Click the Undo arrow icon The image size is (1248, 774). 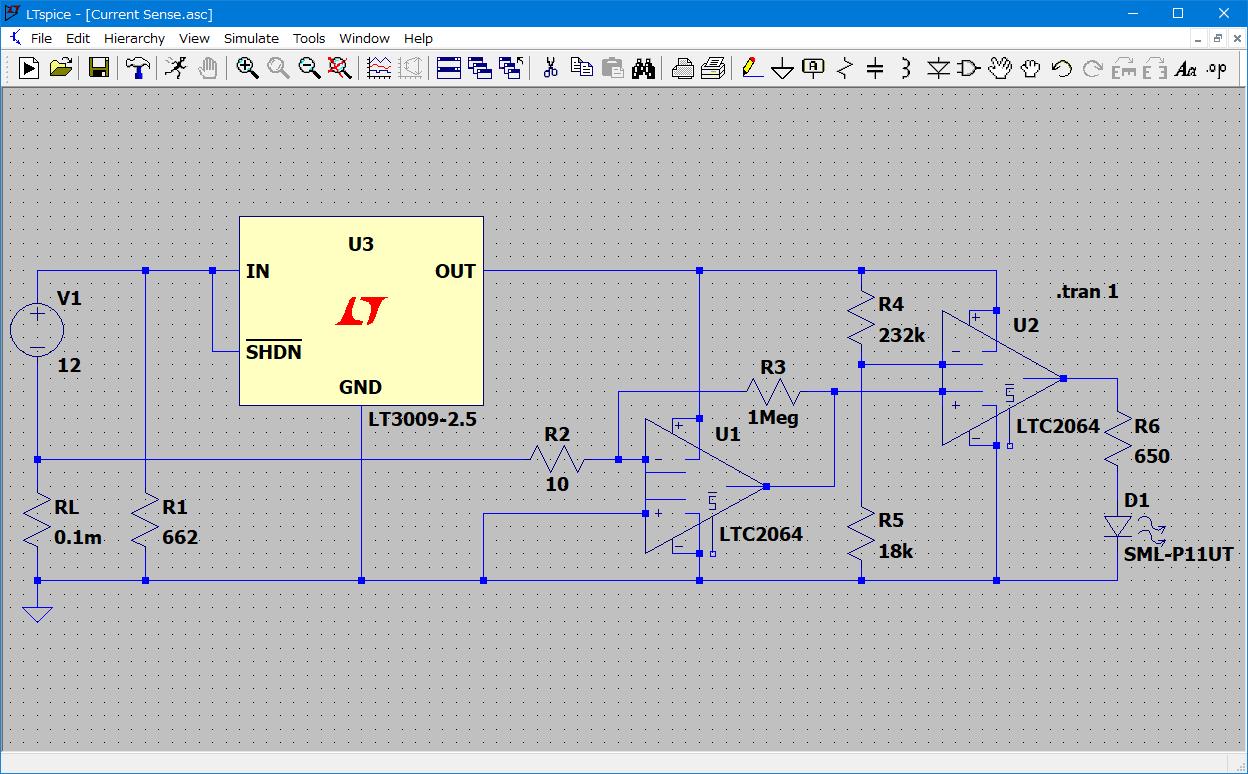click(x=1061, y=68)
